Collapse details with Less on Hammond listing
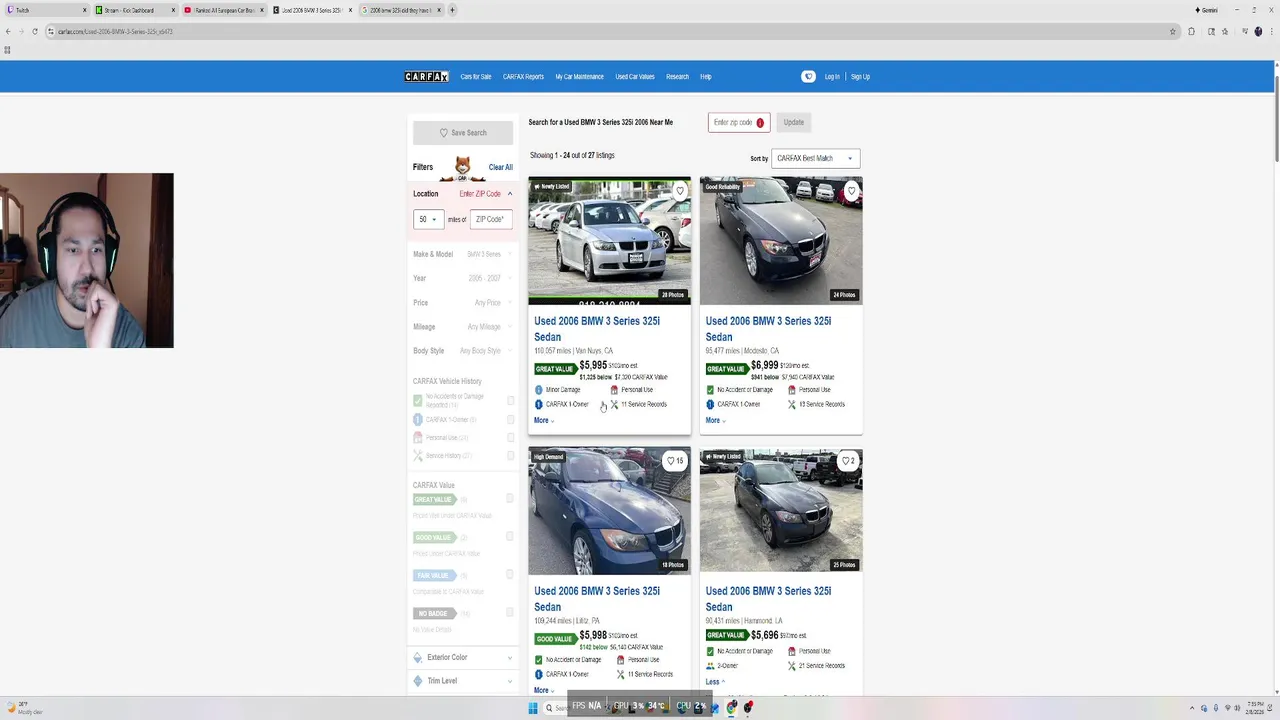This screenshot has width=1280, height=720. 715,682
